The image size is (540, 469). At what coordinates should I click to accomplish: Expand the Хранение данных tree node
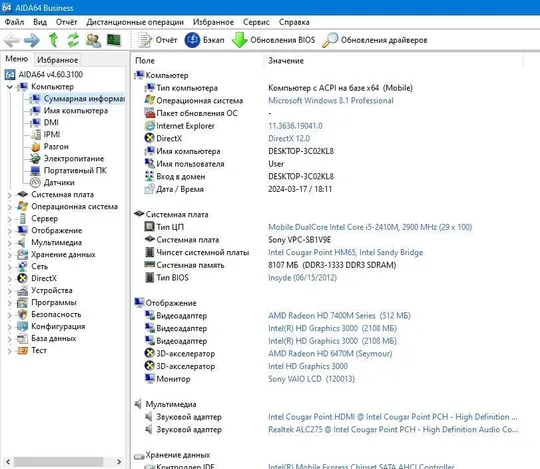[10, 255]
